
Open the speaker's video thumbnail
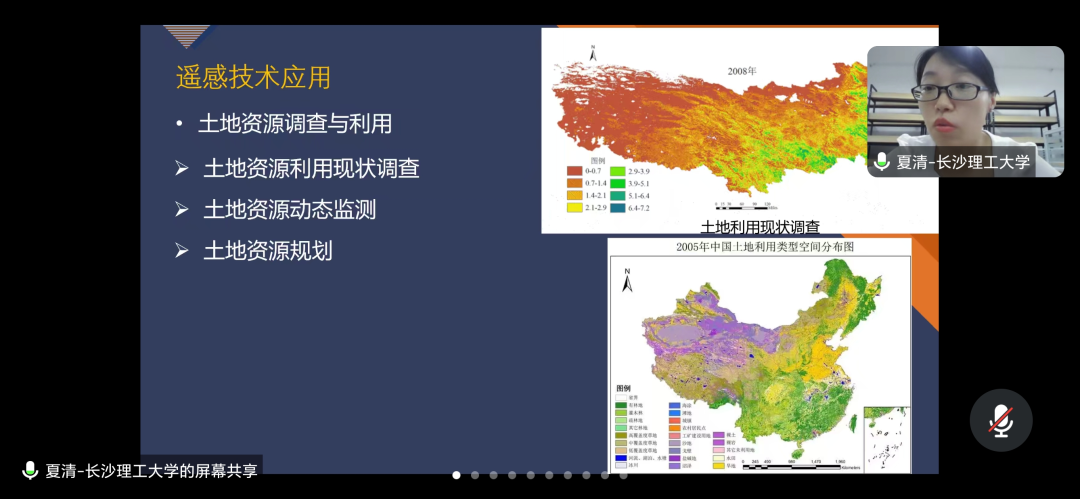pyautogui.click(x=964, y=100)
